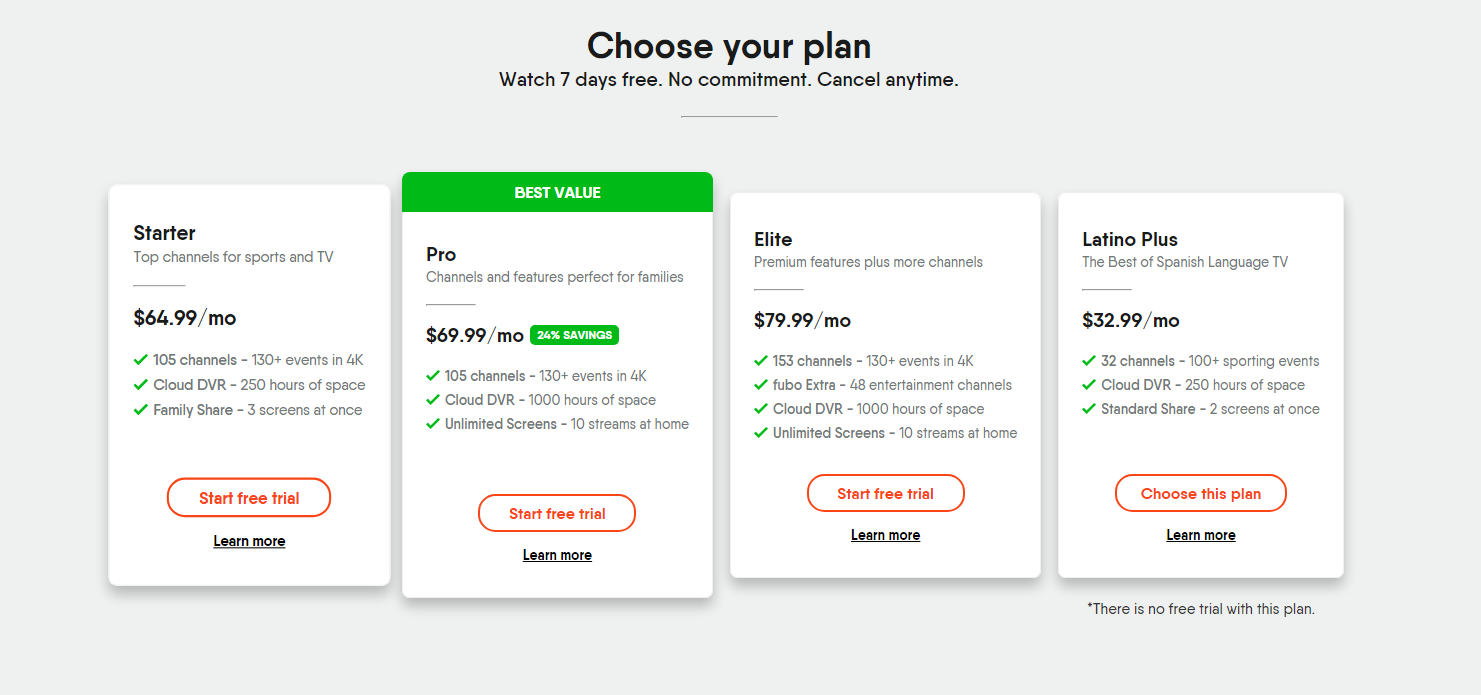Click checkmark next to 153 channels
This screenshot has height=695, width=1481.
point(761,361)
